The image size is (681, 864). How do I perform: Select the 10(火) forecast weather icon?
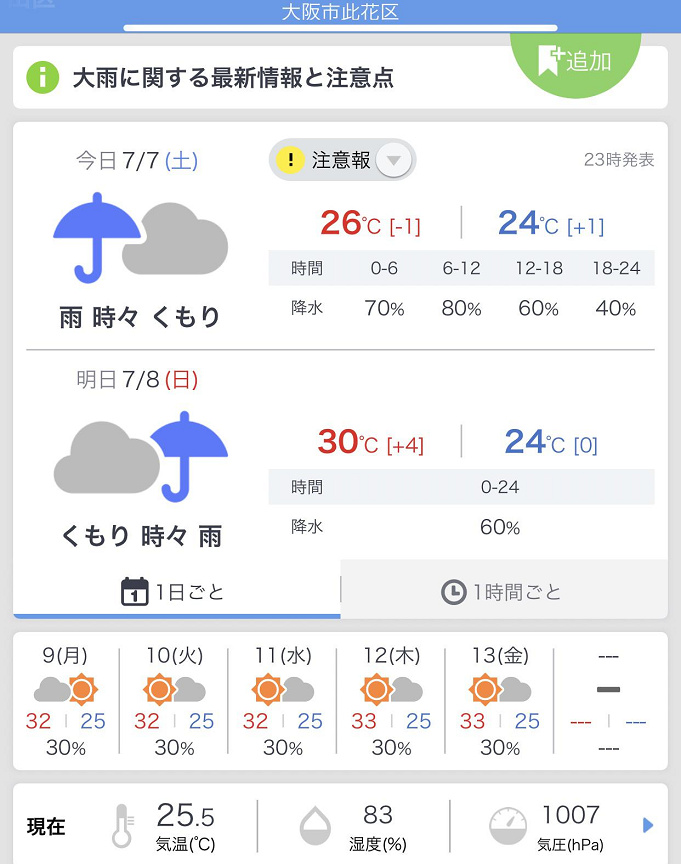174,690
